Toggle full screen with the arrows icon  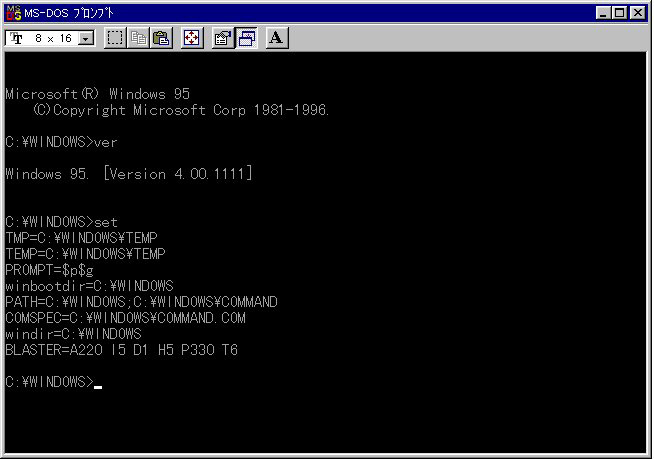coord(192,38)
